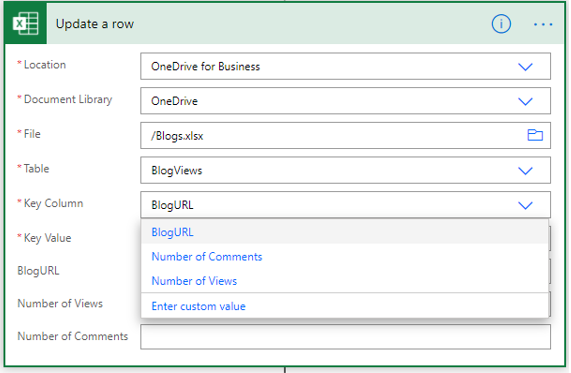Click the Table label
Viewport: 571px width, 373px height.
point(36,169)
